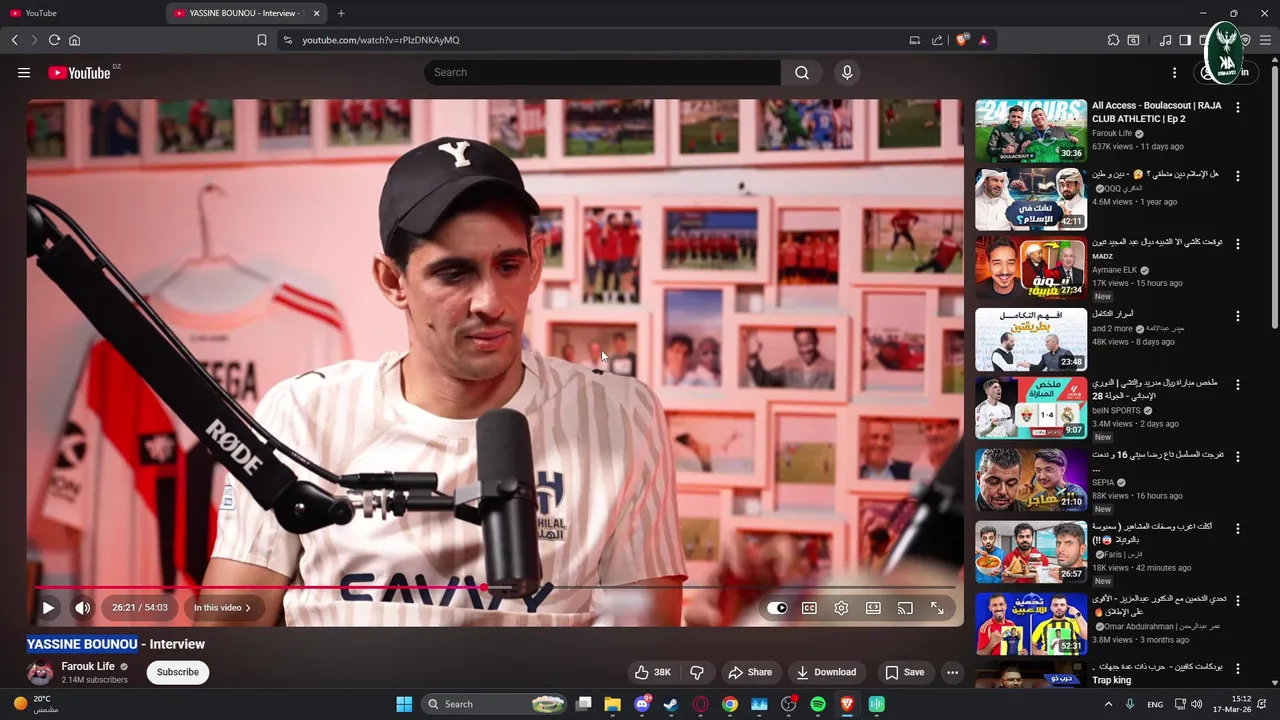The height and width of the screenshot is (720, 1280).
Task: Reload the page
Action: pos(54,40)
